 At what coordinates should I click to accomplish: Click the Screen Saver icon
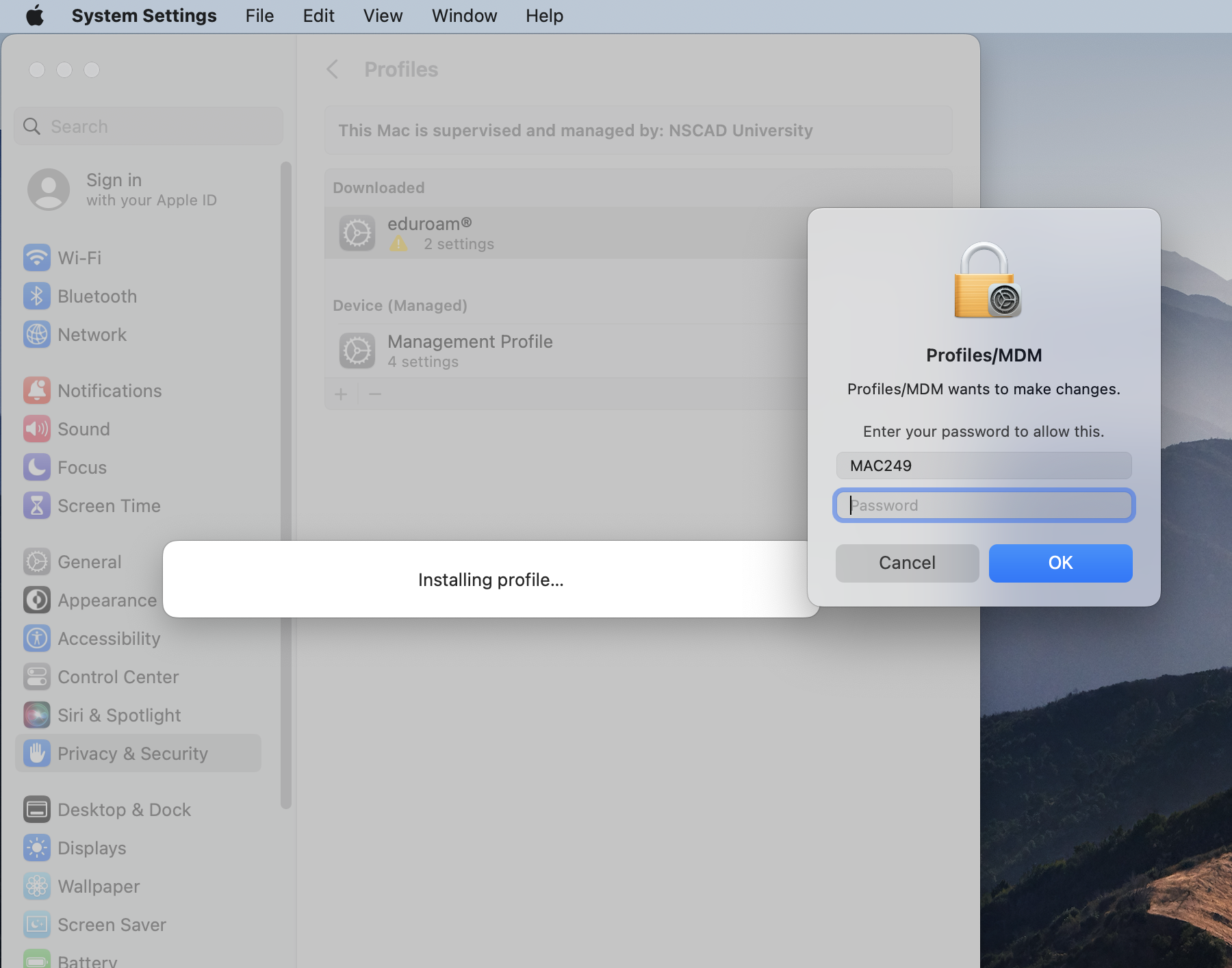(37, 924)
